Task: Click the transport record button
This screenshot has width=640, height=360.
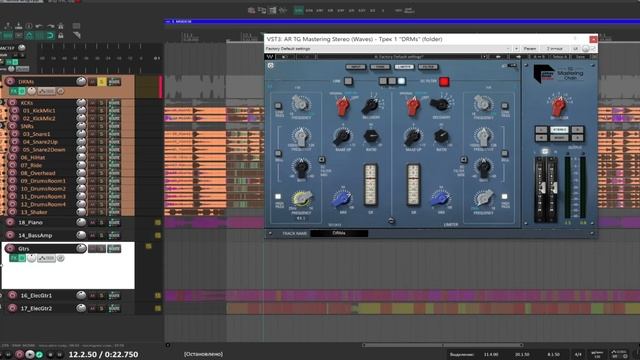Action: point(19,354)
